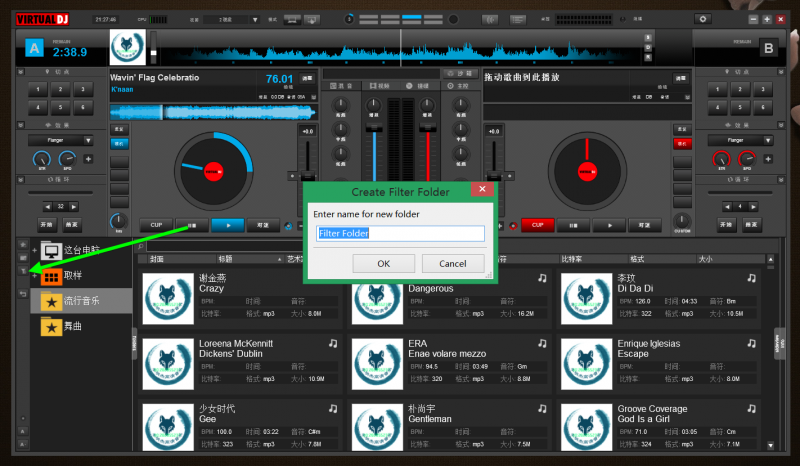800x466 pixels.
Task: Click the plus effect button on deck A
Action: click(x=88, y=159)
